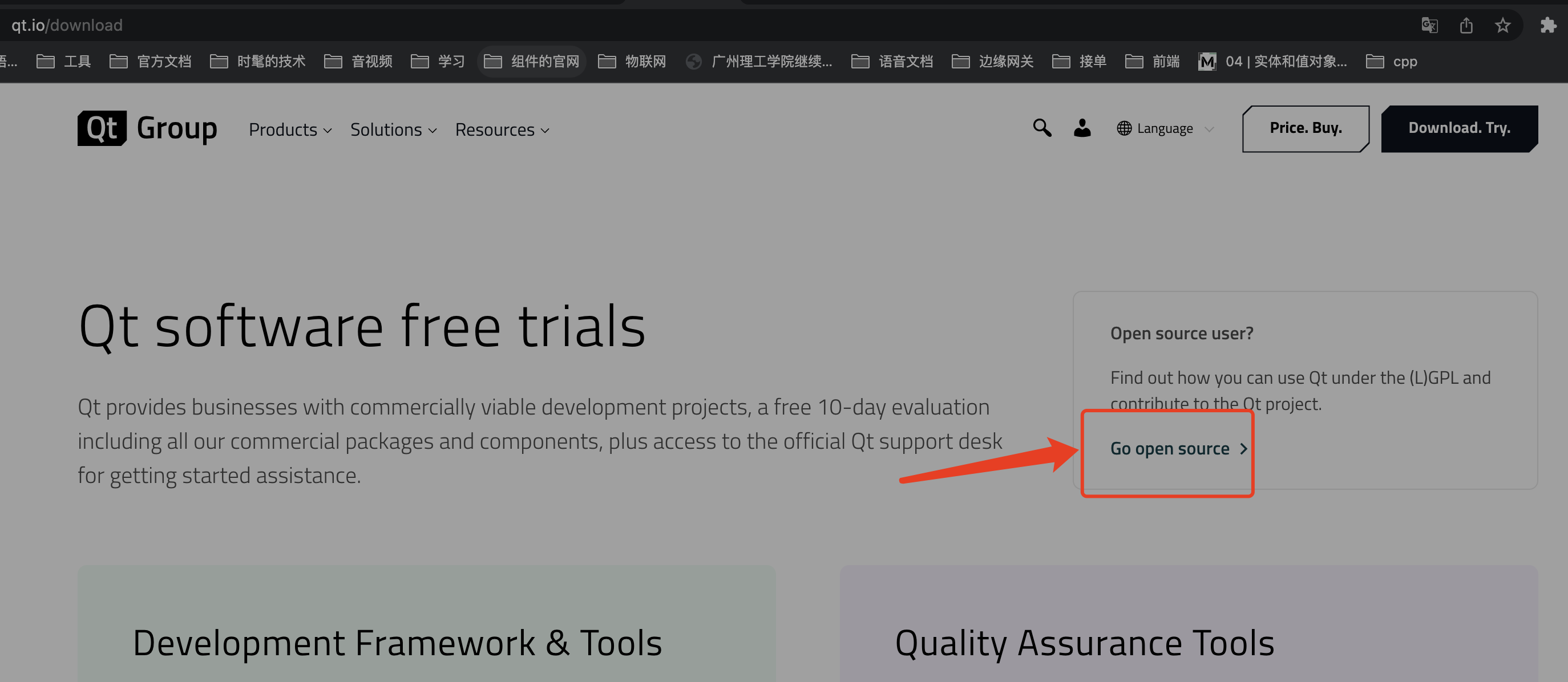Screen dimensions: 1568x682
Task: Open the cpp bookmark folder
Action: [x=1392, y=62]
